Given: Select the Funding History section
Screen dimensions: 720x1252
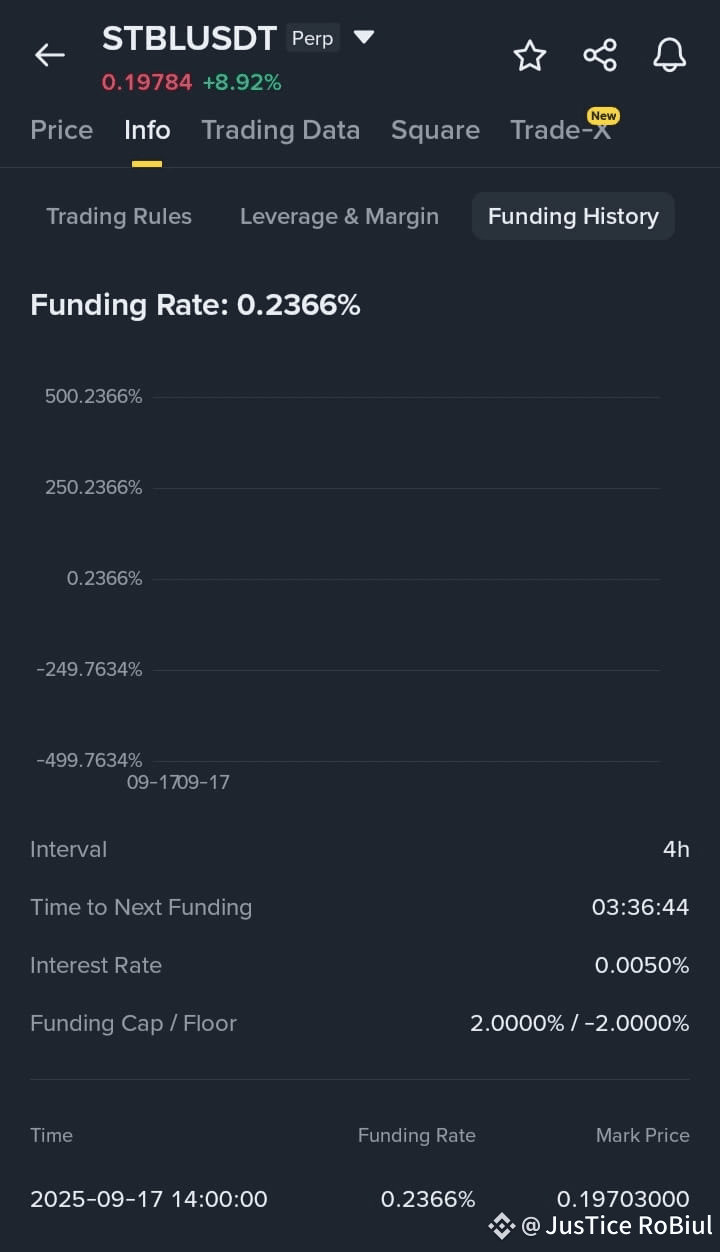Looking at the screenshot, I should pos(573,216).
